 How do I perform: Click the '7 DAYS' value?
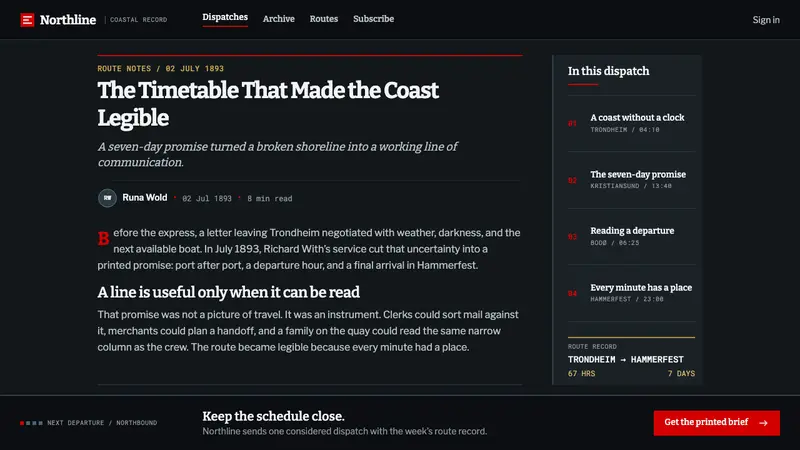click(681, 373)
